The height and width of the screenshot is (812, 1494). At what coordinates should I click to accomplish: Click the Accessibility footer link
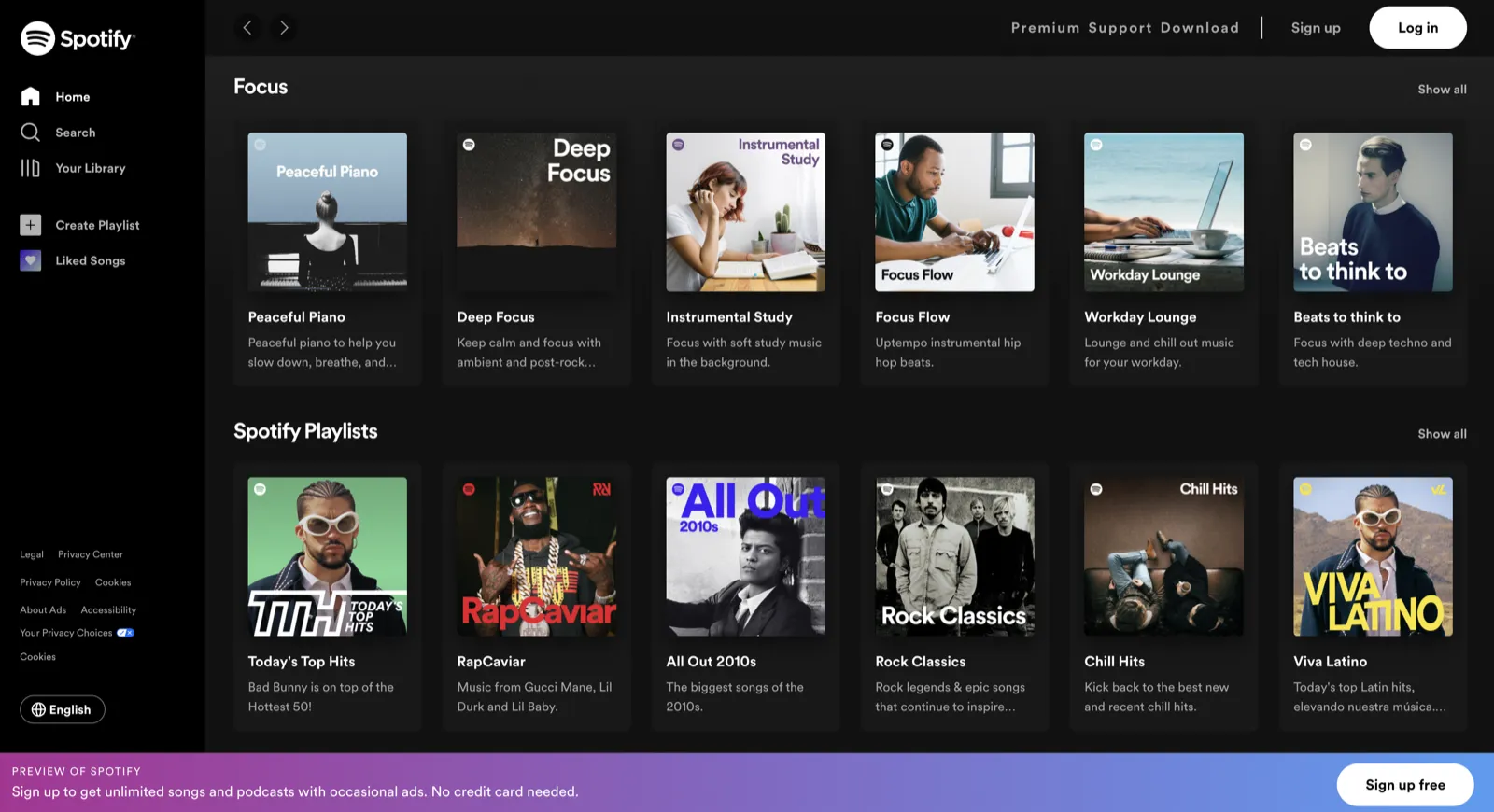[108, 610]
